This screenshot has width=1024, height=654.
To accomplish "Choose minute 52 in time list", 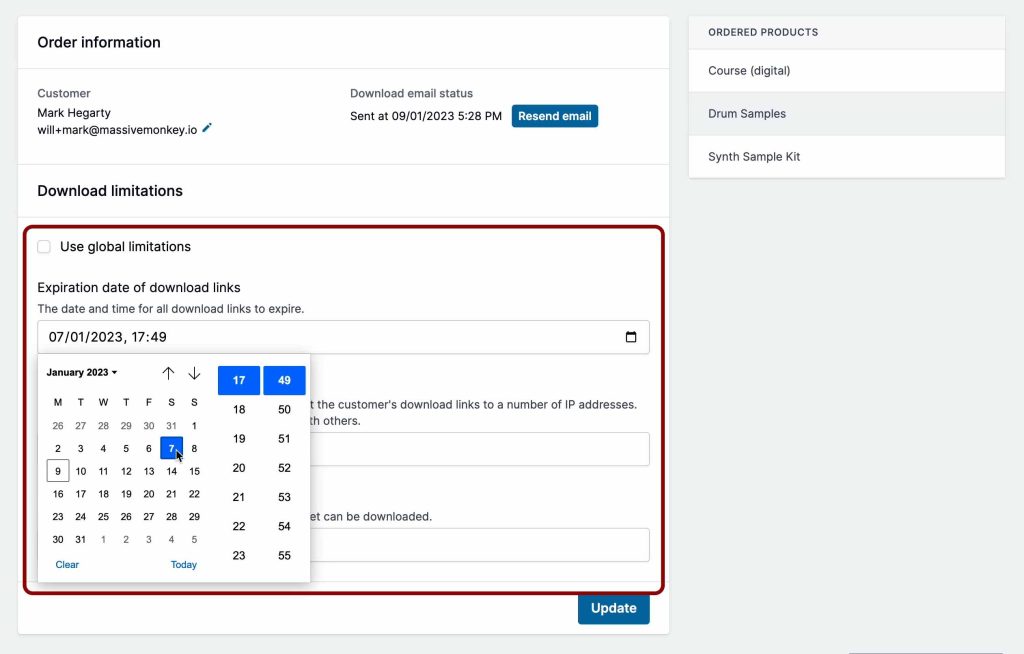I will (284, 468).
